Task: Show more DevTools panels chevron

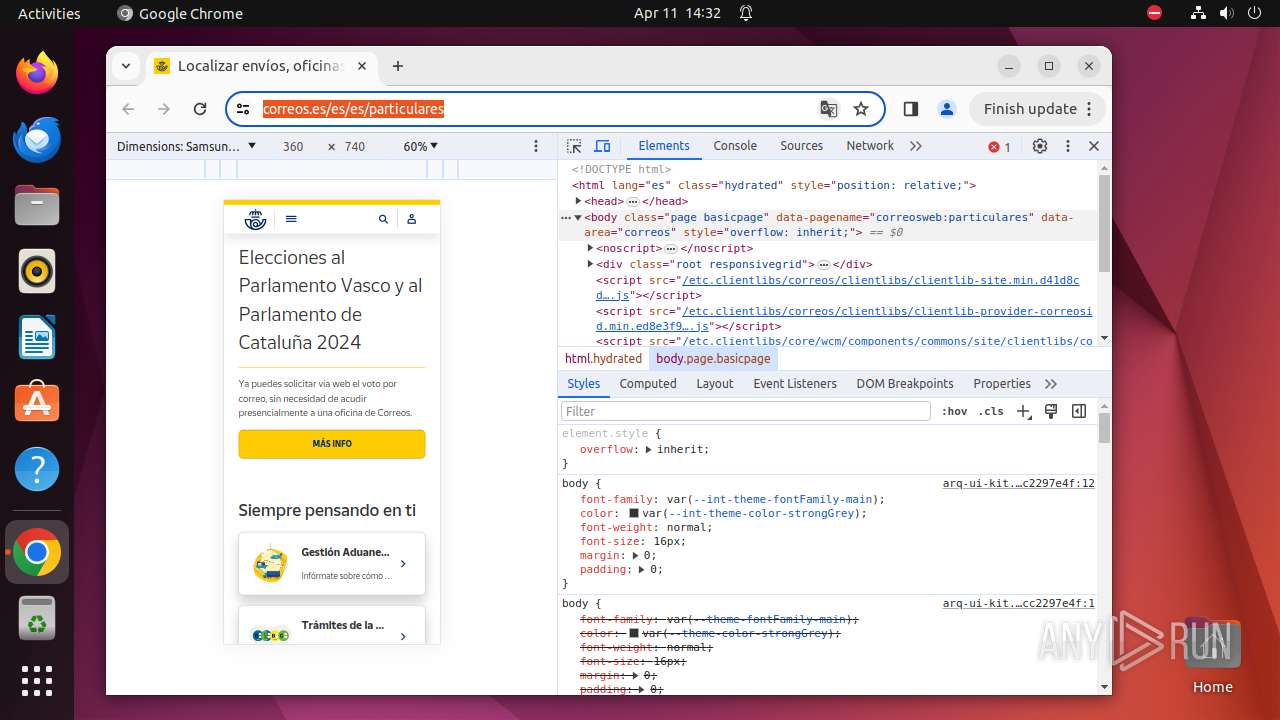Action: click(x=916, y=146)
